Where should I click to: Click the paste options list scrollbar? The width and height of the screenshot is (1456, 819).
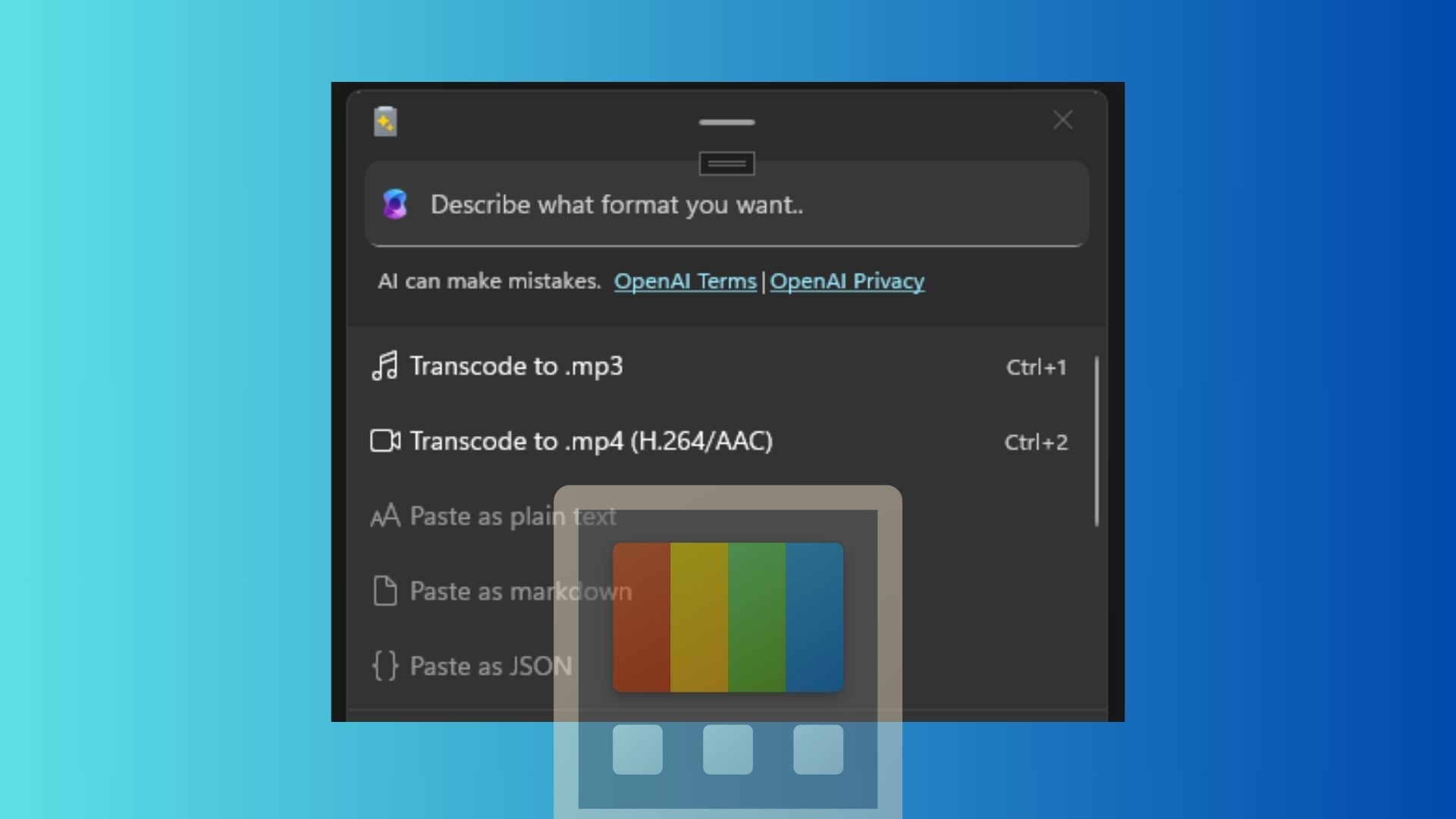pyautogui.click(x=1097, y=441)
